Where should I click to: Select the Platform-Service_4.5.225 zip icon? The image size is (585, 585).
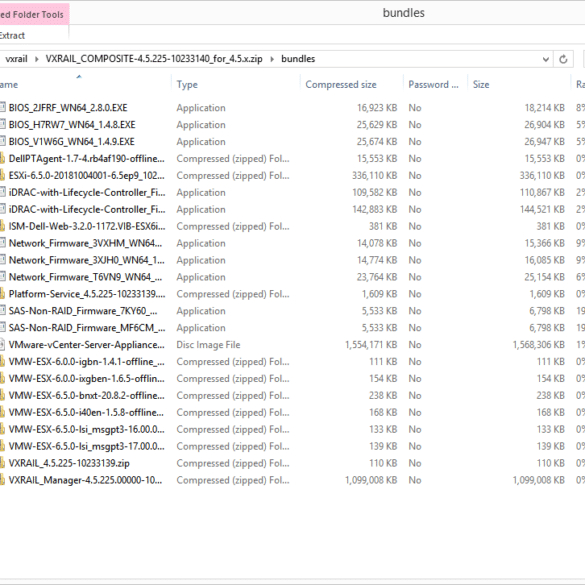coord(2,294)
